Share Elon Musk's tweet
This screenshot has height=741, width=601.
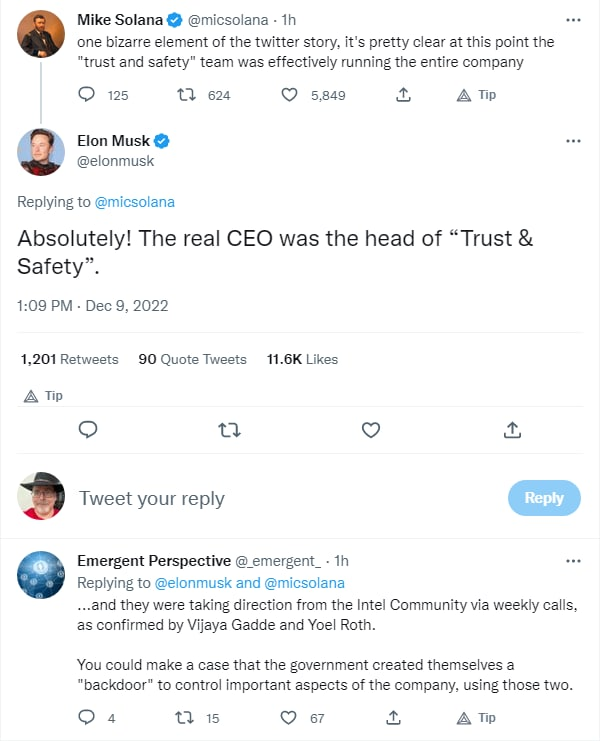[x=512, y=430]
